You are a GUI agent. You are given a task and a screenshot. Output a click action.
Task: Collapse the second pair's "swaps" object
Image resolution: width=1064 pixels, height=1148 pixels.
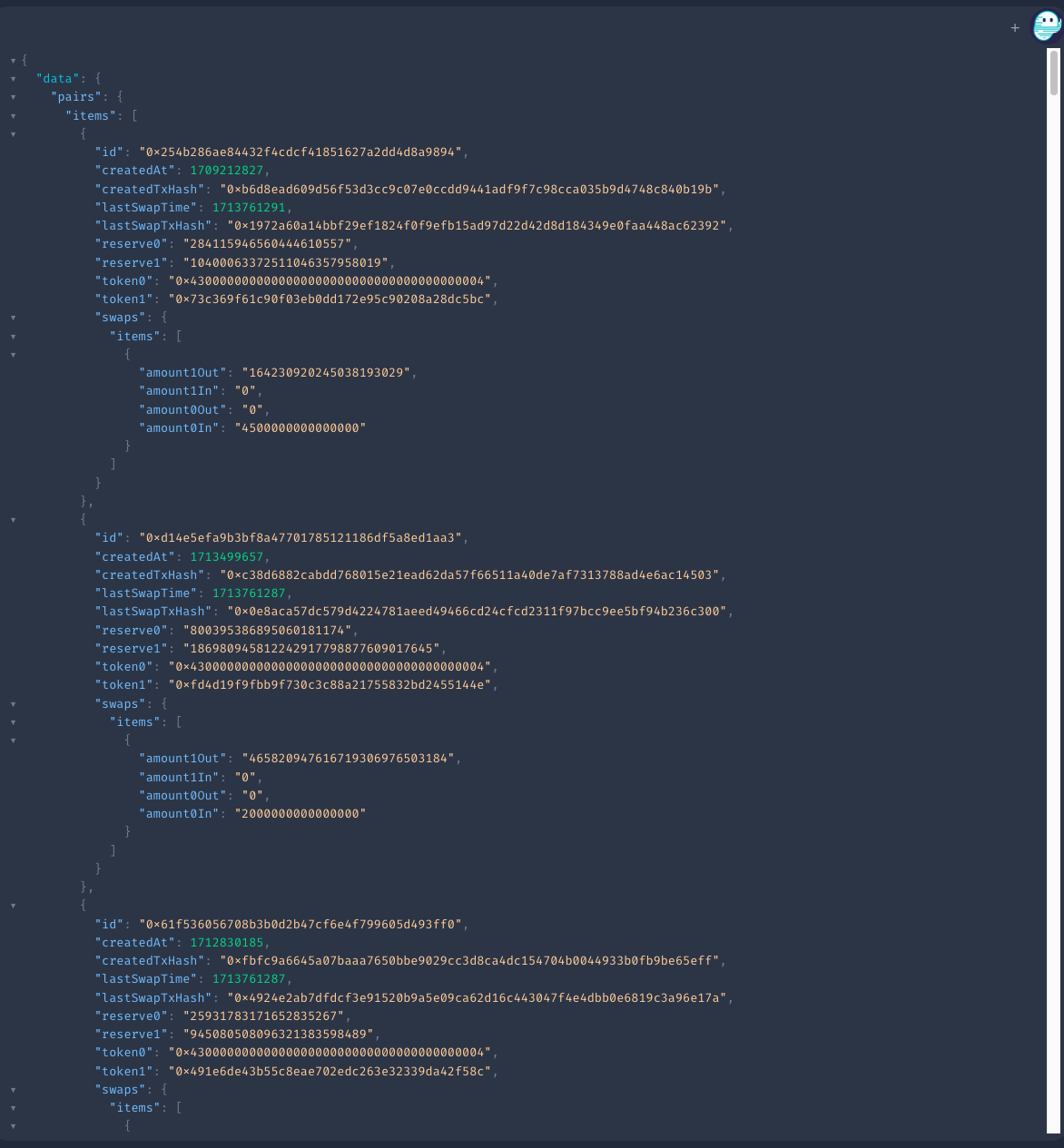13,703
